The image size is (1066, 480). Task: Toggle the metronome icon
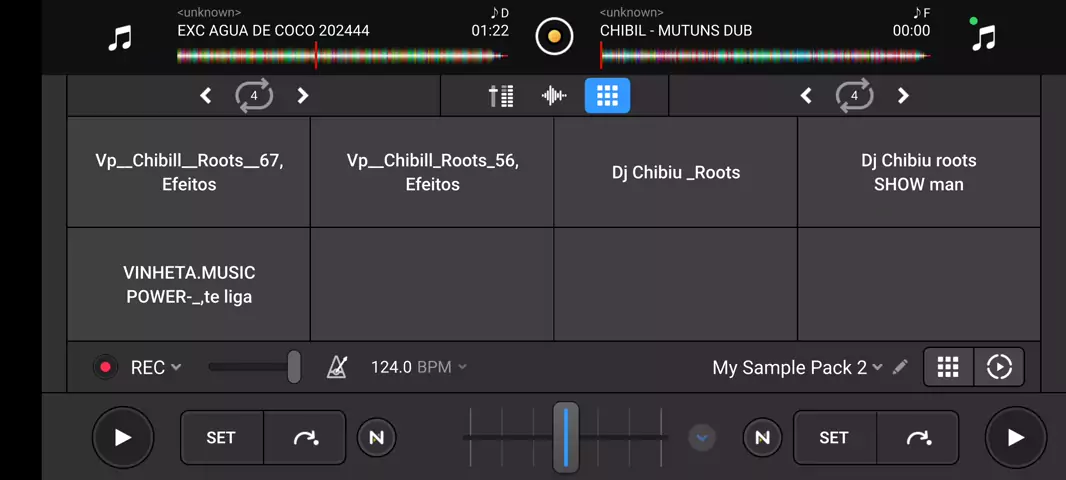click(x=337, y=367)
